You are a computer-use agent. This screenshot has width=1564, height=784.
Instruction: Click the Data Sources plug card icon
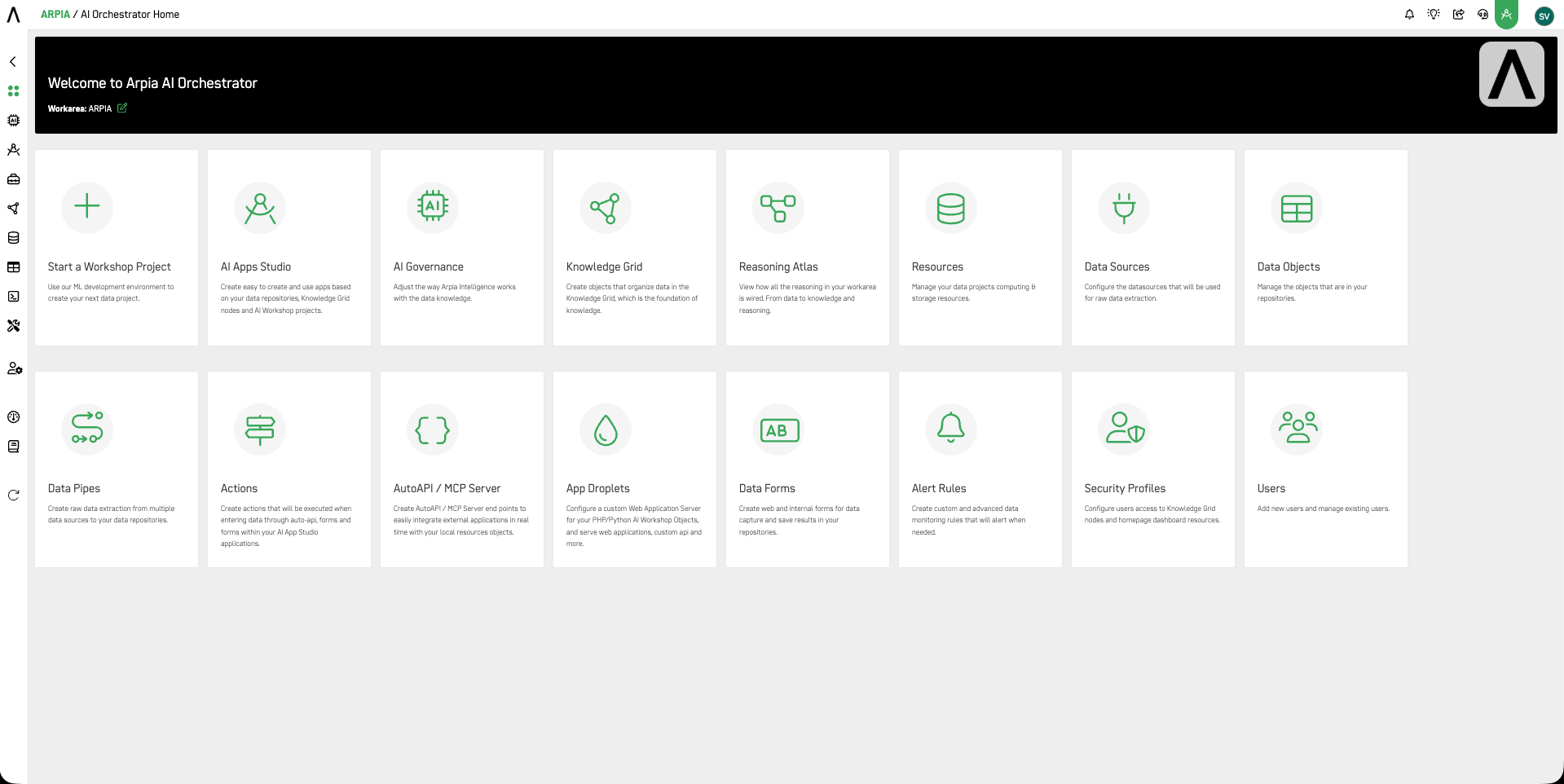[x=1124, y=207]
